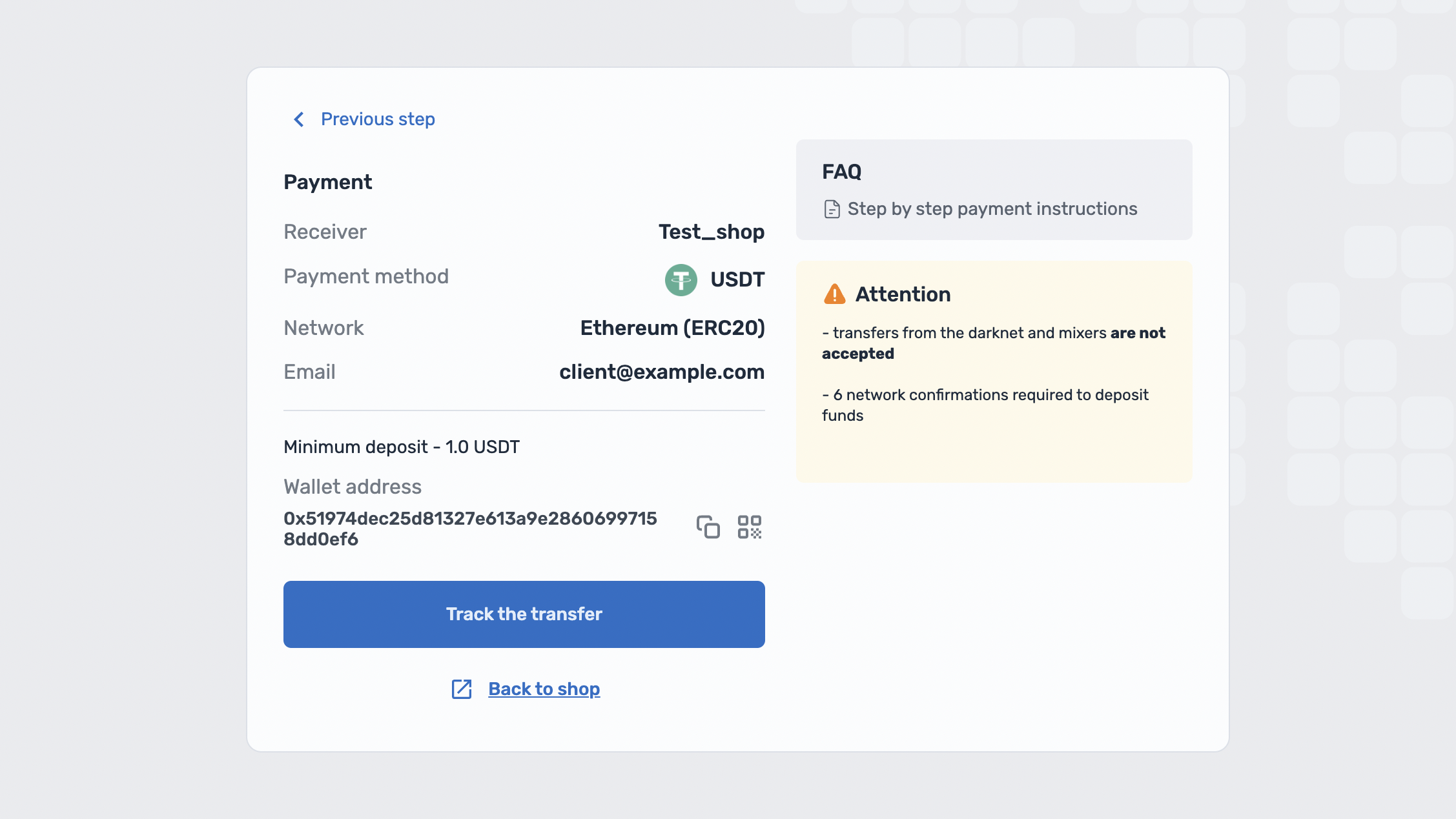Click the green Tether USDT logo
This screenshot has height=819, width=1456.
[x=681, y=280]
